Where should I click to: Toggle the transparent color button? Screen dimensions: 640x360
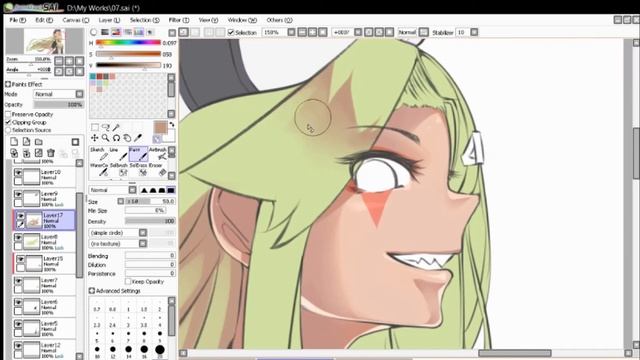point(157,139)
